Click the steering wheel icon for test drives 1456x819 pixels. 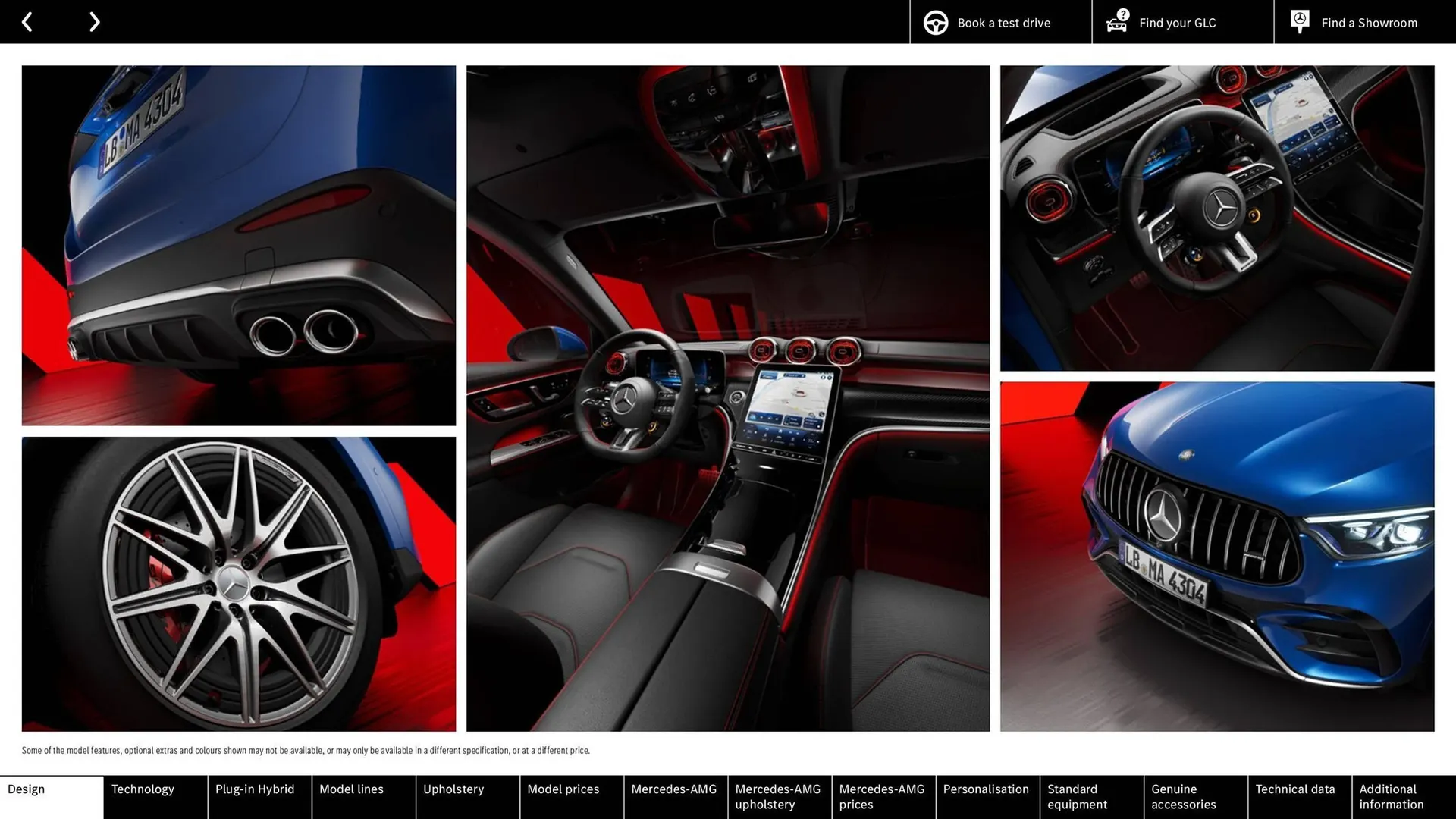(935, 22)
